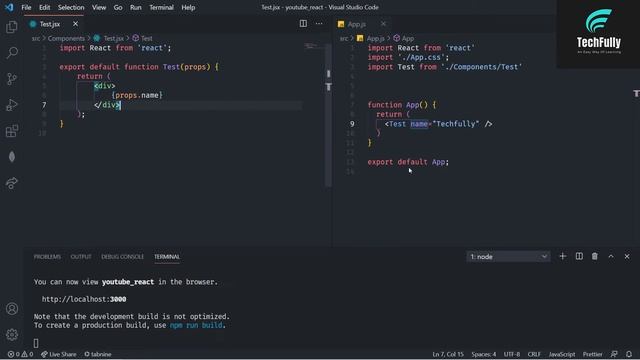
Task: Click 'src' in right editor breadcrumb
Action: 344,38
